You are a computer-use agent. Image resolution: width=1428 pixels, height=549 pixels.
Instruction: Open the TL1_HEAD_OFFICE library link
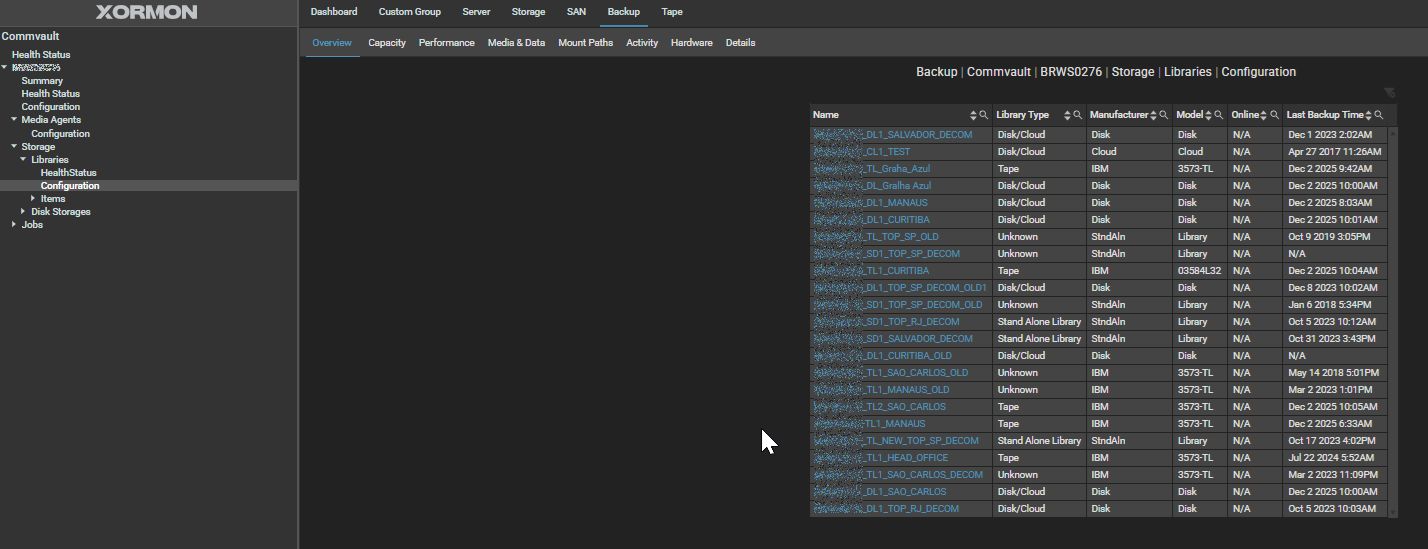pos(906,458)
